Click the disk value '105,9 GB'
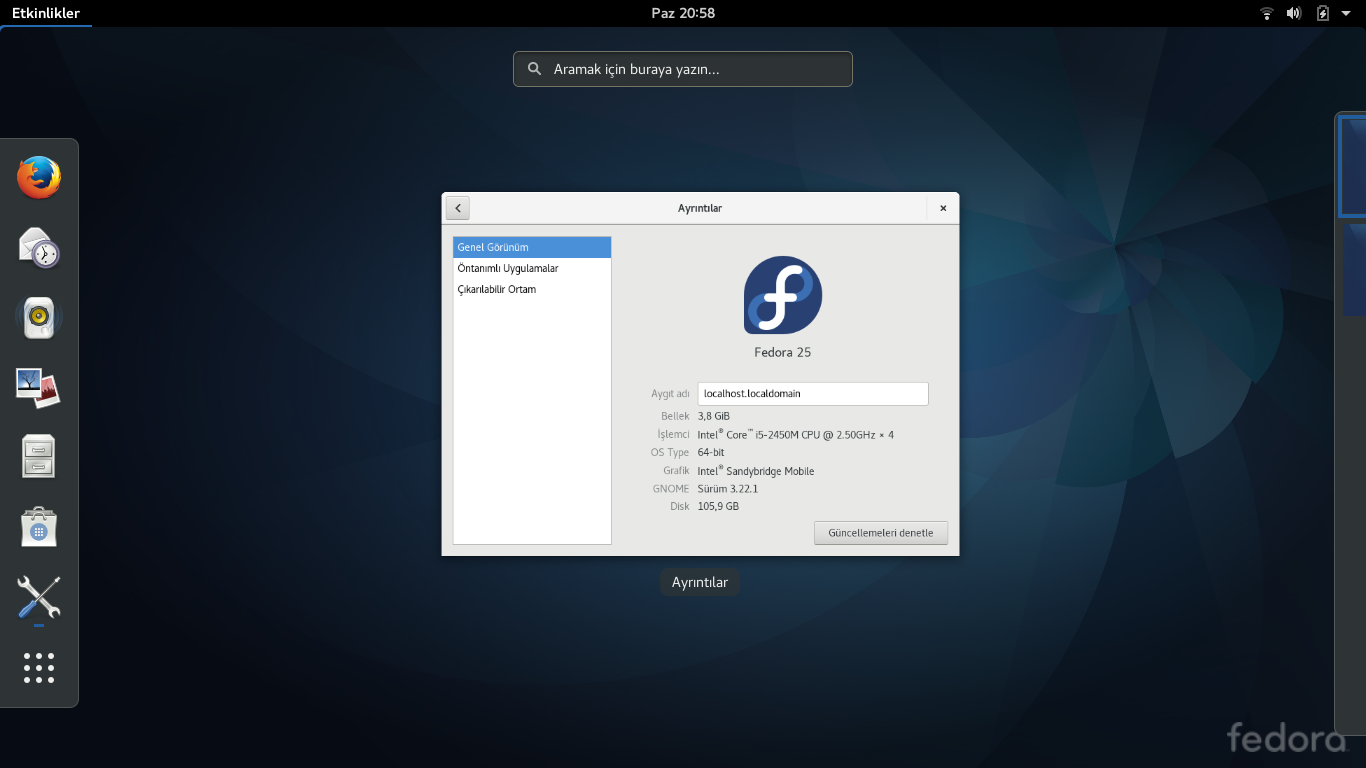Viewport: 1366px width, 768px height. [x=718, y=506]
